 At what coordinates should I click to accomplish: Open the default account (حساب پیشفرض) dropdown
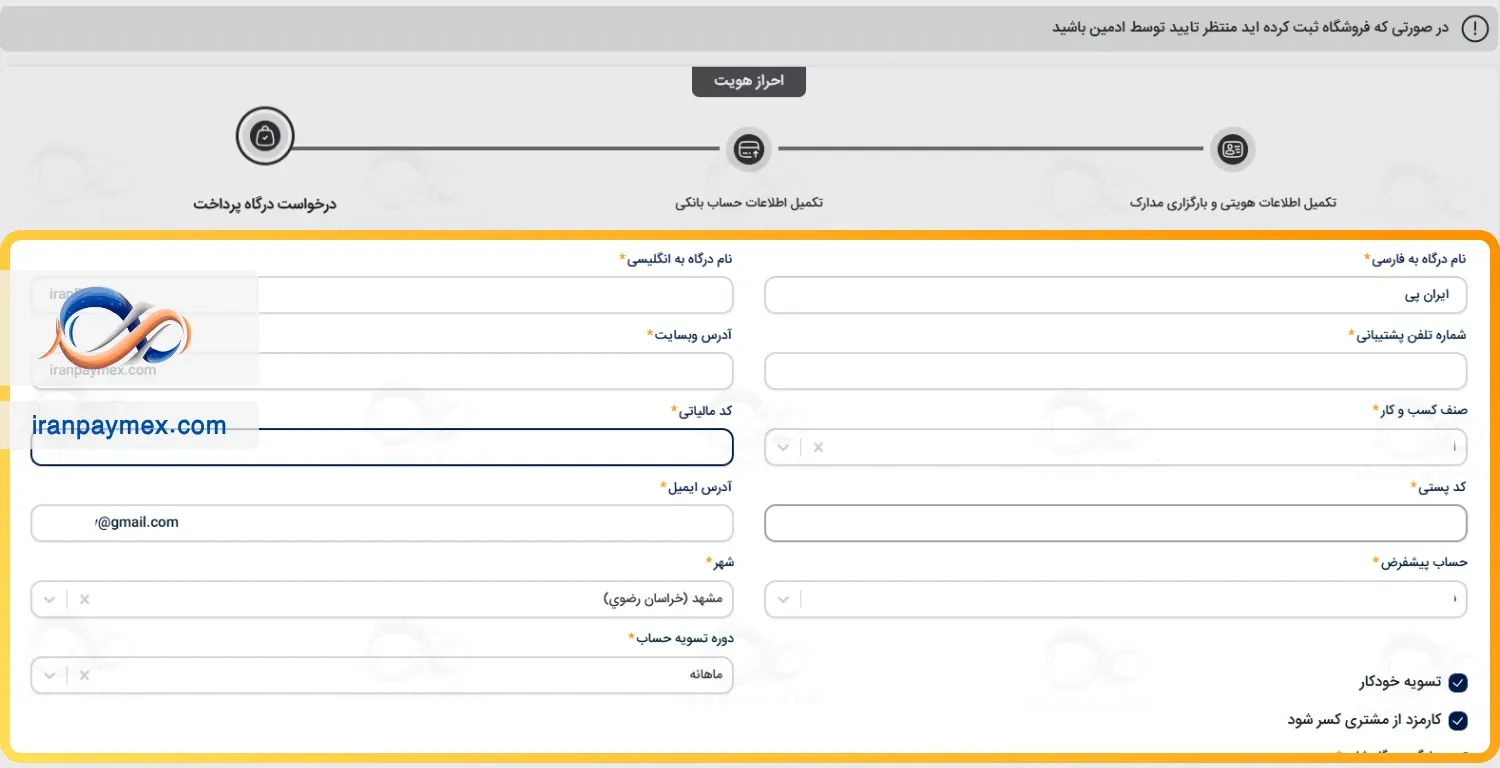[783, 599]
